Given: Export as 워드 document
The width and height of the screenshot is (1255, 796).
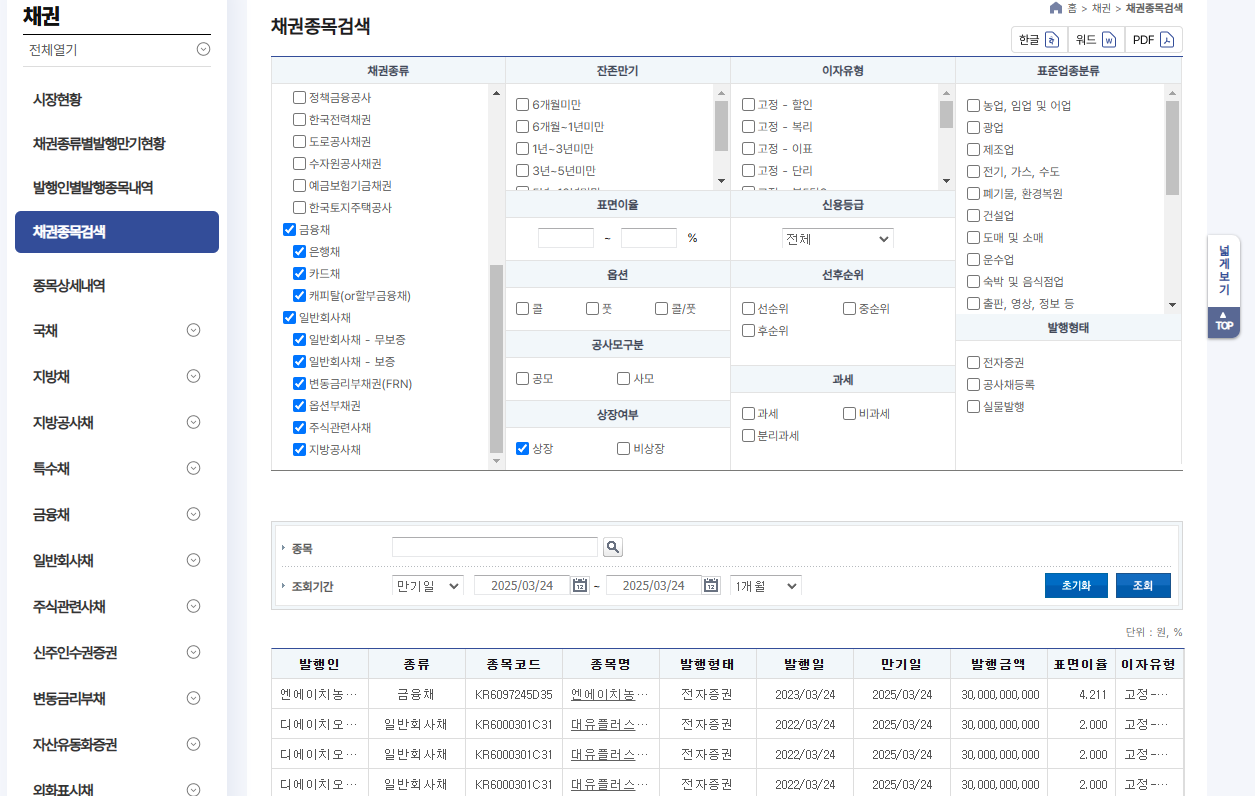Looking at the screenshot, I should click(x=1095, y=40).
